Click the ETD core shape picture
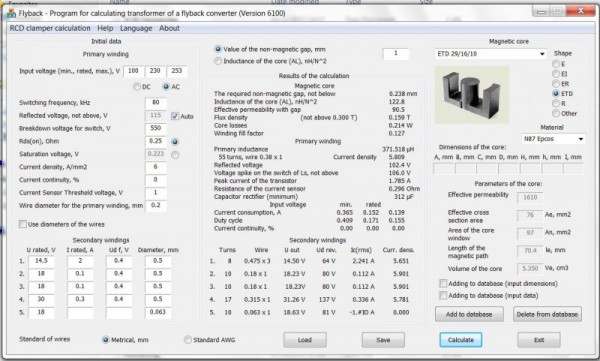 pyautogui.click(x=472, y=94)
